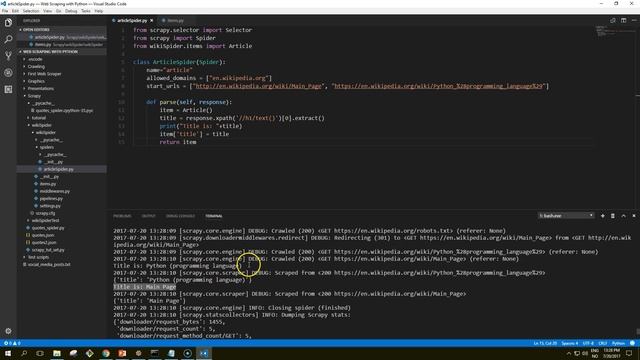Expand the Presentations folder

[40, 89]
